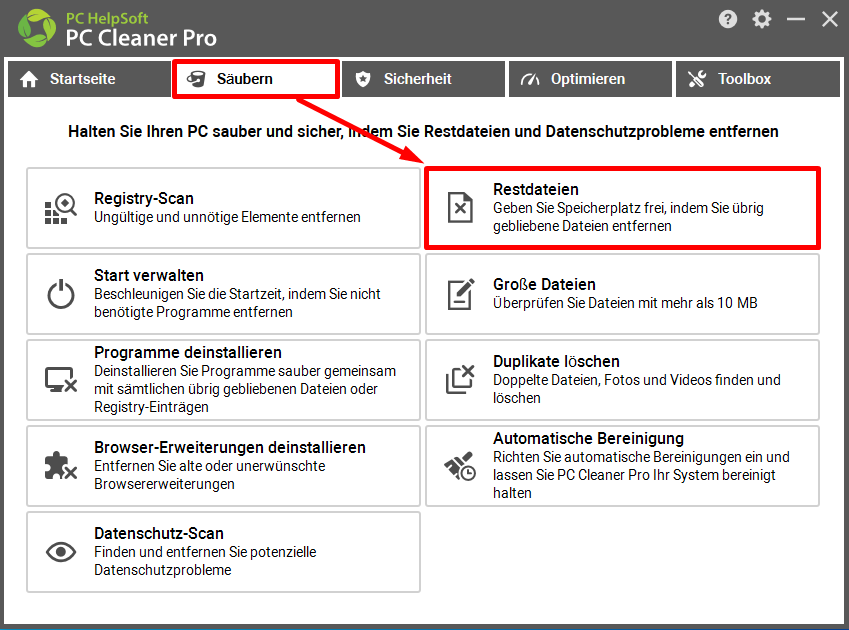Minimize the PC Cleaner Pro window

click(796, 19)
